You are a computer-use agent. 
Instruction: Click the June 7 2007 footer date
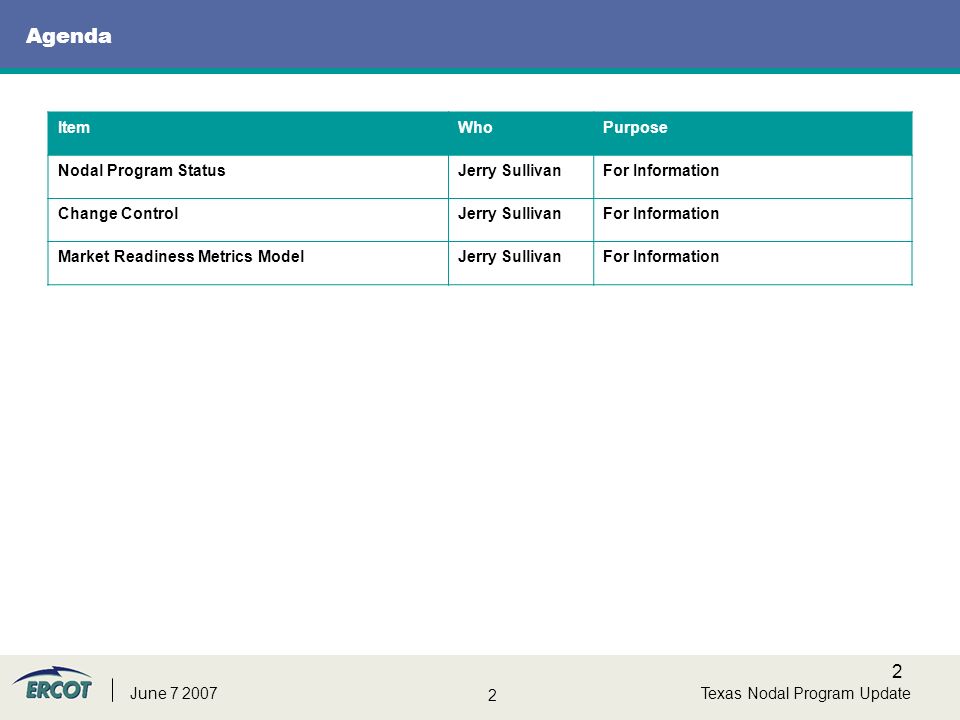tap(173, 693)
